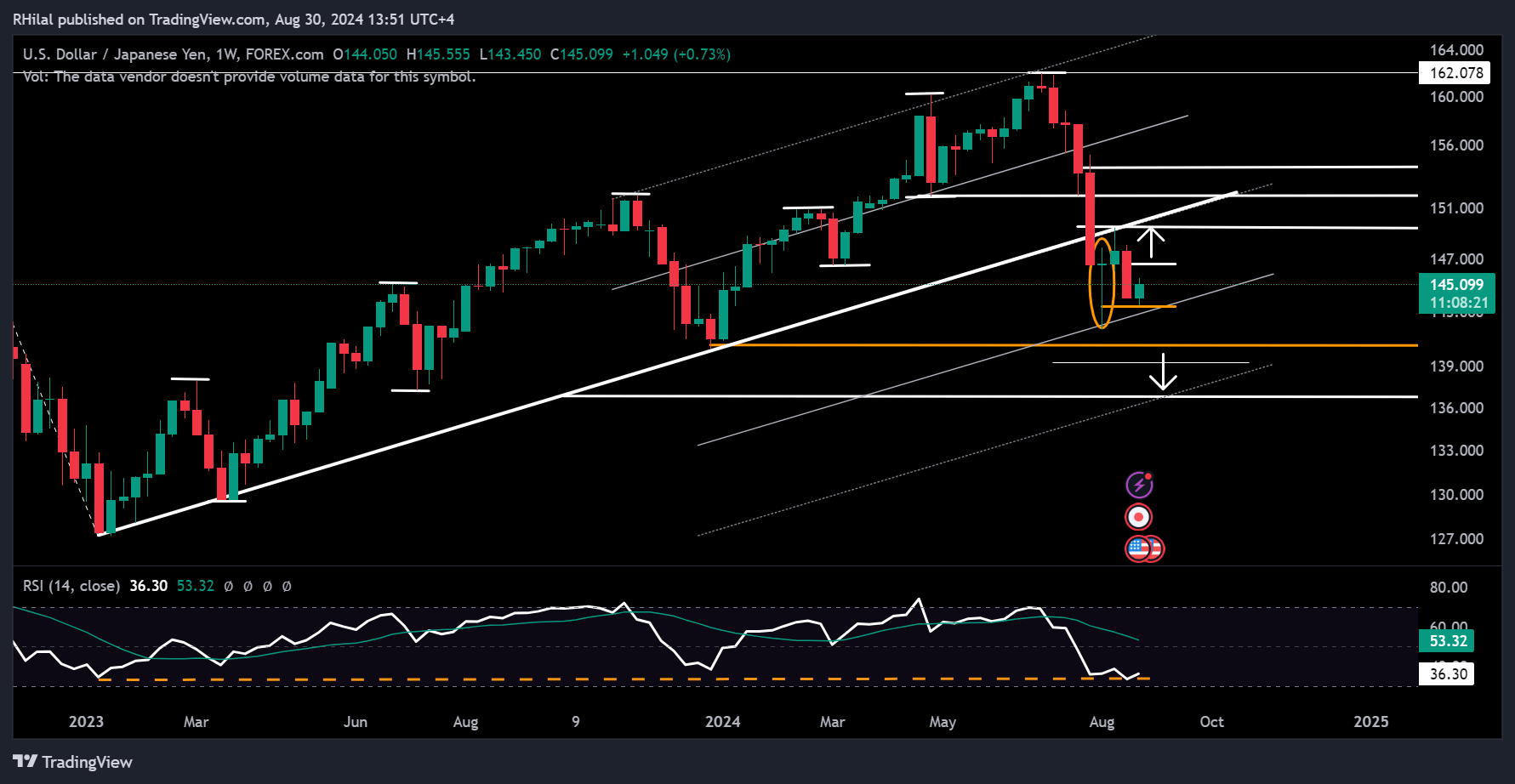Click the 2023 label on the time axis

click(x=86, y=722)
